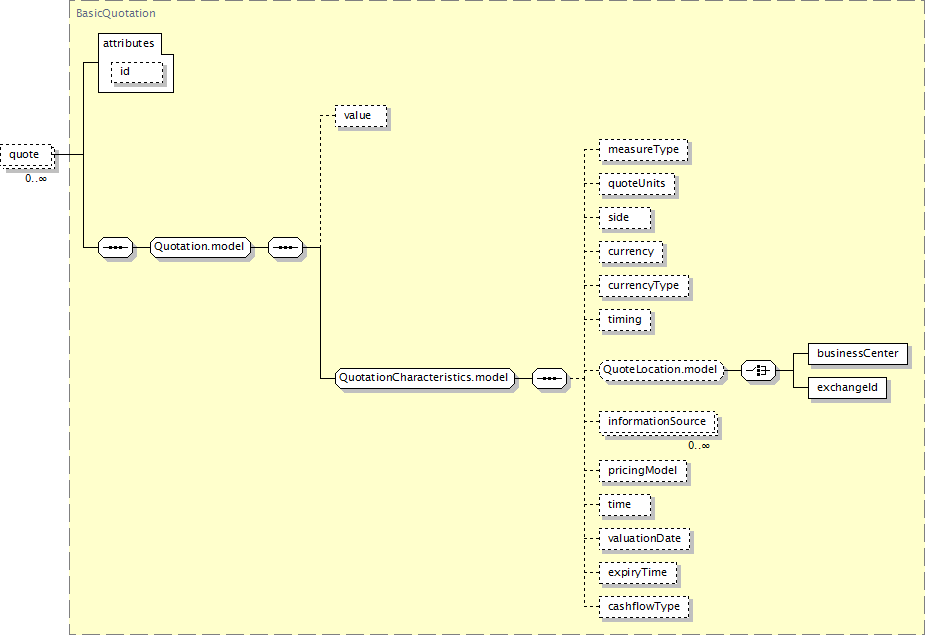The height and width of the screenshot is (635, 925).
Task: Click the sequence icon left of Quotation.model
Action: coord(115,247)
